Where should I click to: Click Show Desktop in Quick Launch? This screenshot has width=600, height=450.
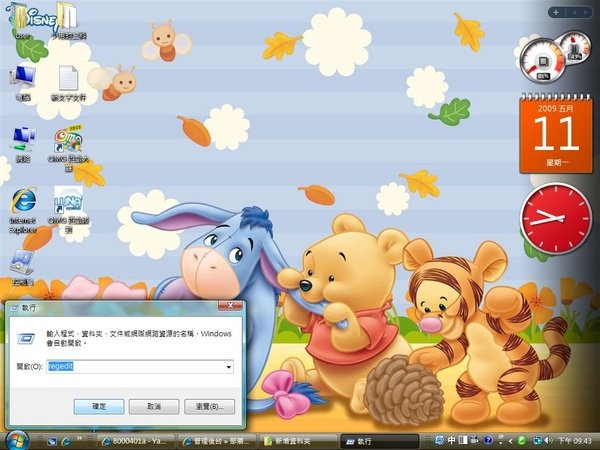pyautogui.click(x=52, y=441)
